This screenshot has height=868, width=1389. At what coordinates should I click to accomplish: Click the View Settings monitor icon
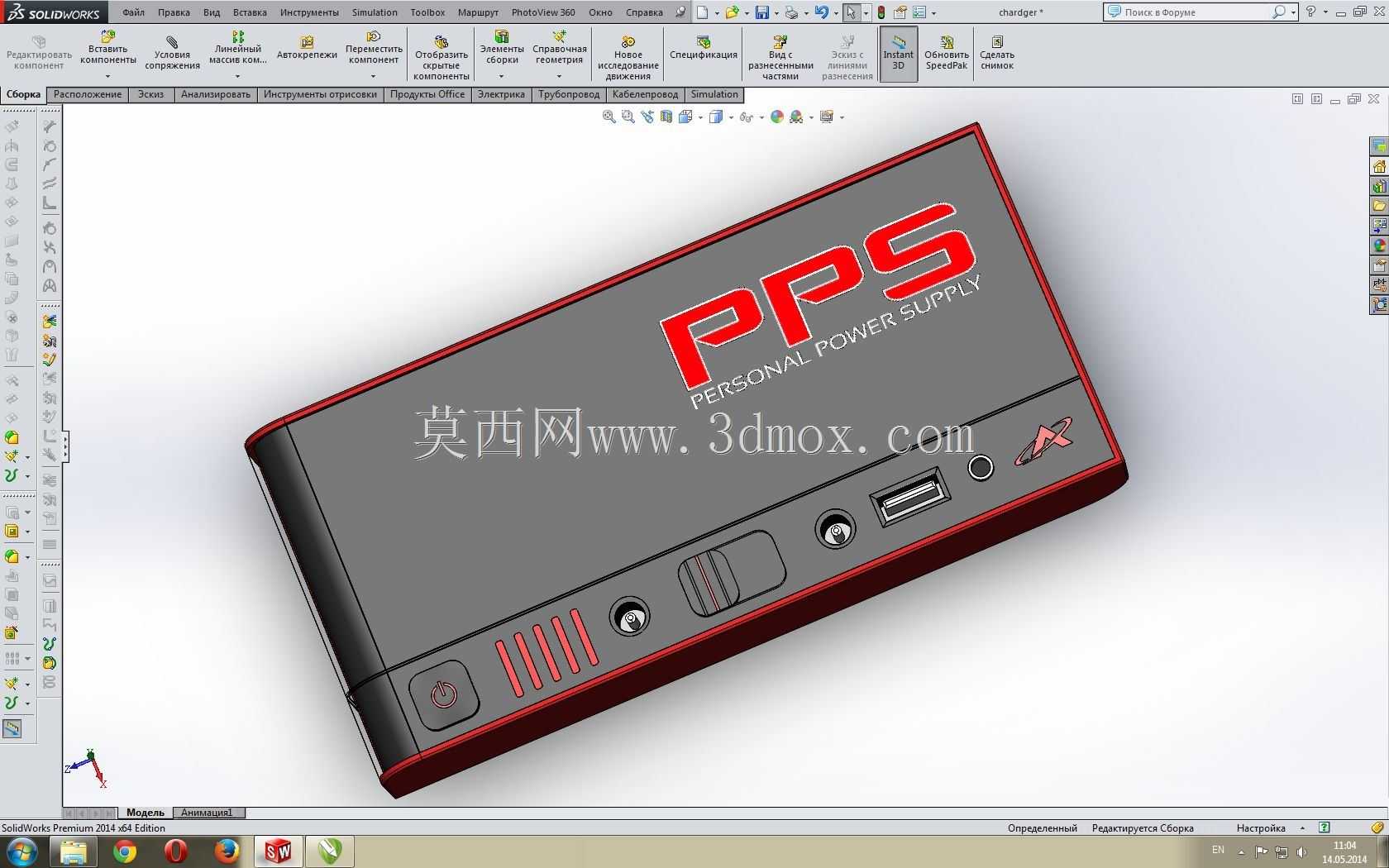(827, 117)
